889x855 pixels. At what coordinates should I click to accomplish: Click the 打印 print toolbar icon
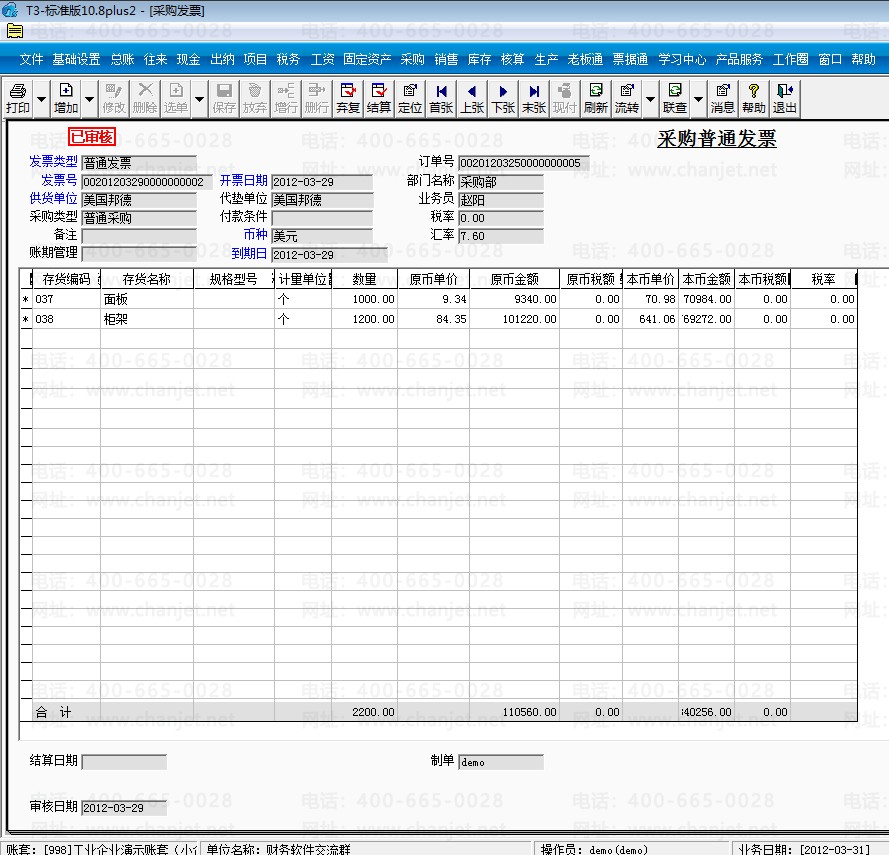[x=18, y=99]
